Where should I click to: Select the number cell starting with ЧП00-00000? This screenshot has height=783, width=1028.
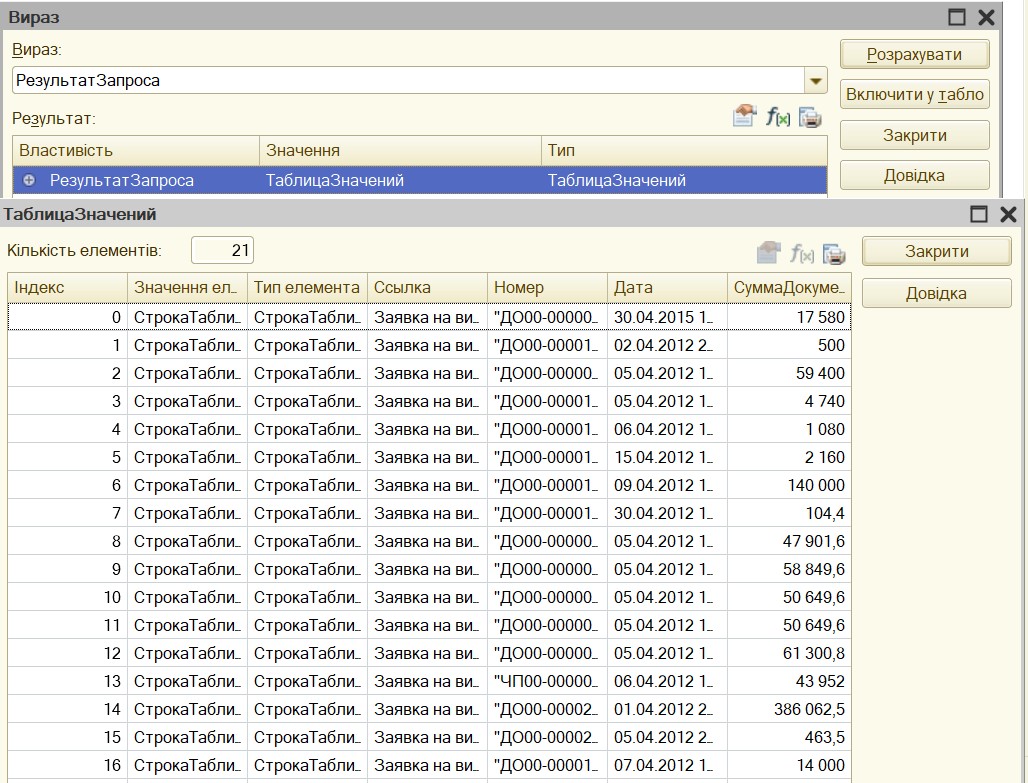[547, 681]
